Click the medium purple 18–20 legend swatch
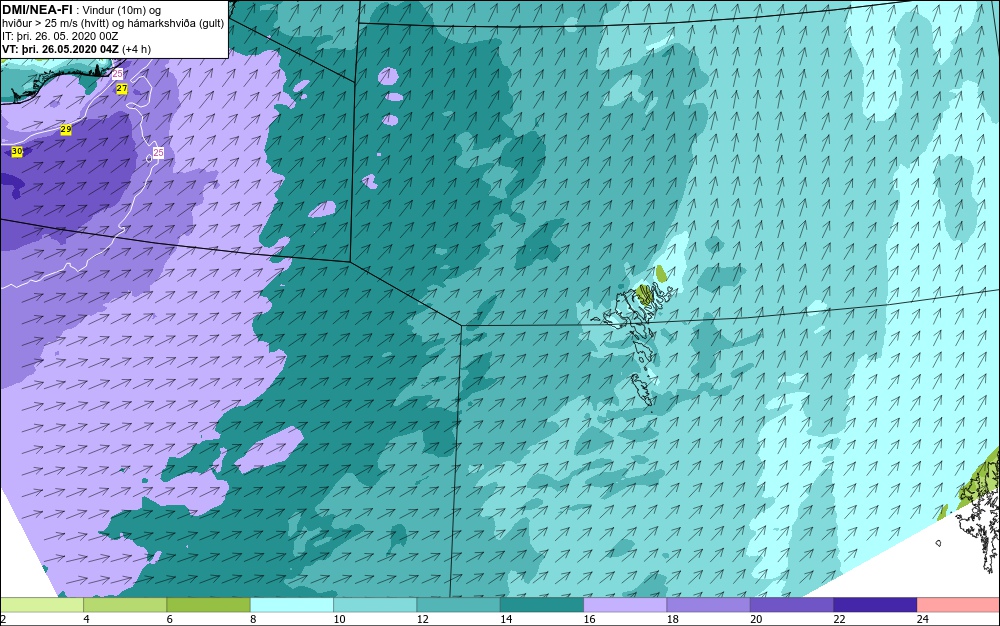 [709, 605]
